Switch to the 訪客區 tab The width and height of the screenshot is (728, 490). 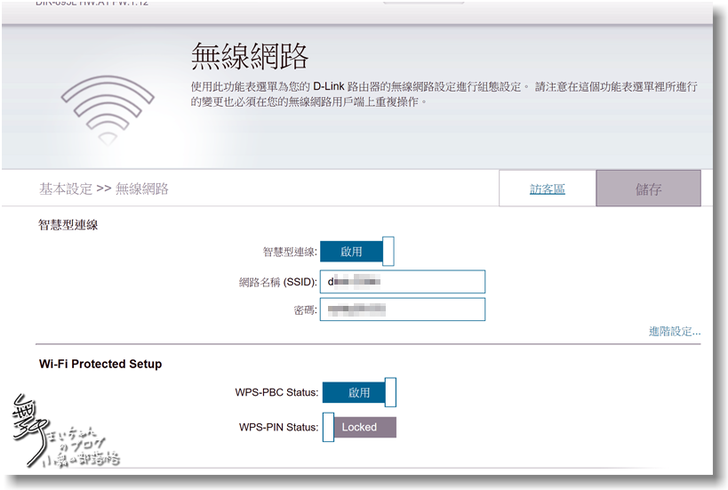point(547,189)
